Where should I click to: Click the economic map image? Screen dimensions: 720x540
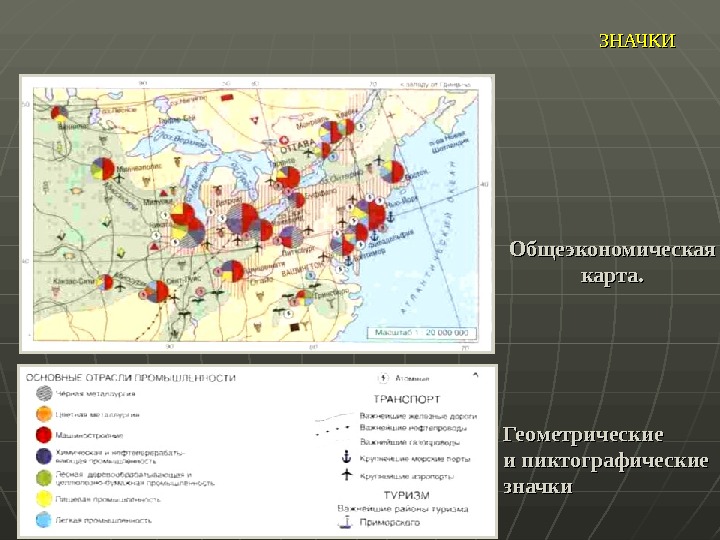tap(257, 214)
